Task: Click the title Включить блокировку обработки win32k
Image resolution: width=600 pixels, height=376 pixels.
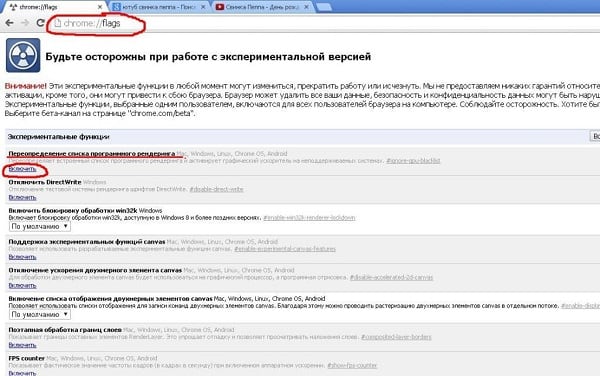Action: (x=73, y=211)
